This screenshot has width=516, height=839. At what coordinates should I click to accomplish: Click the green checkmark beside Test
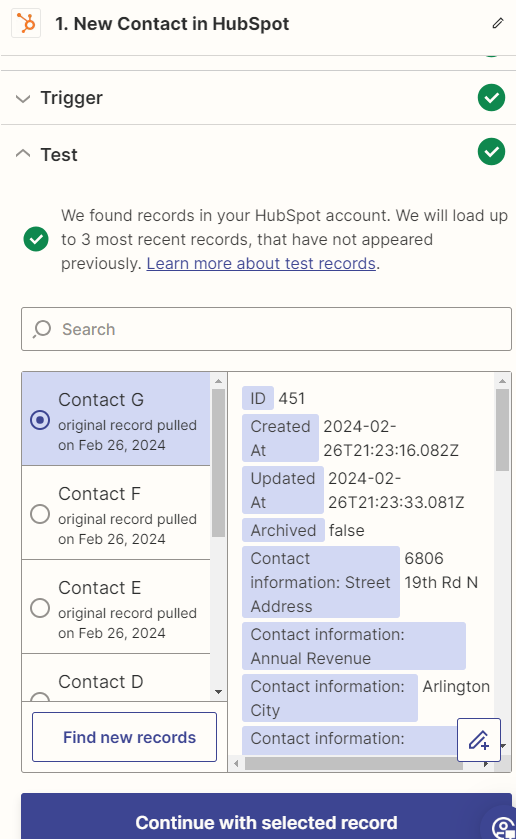[x=491, y=152]
